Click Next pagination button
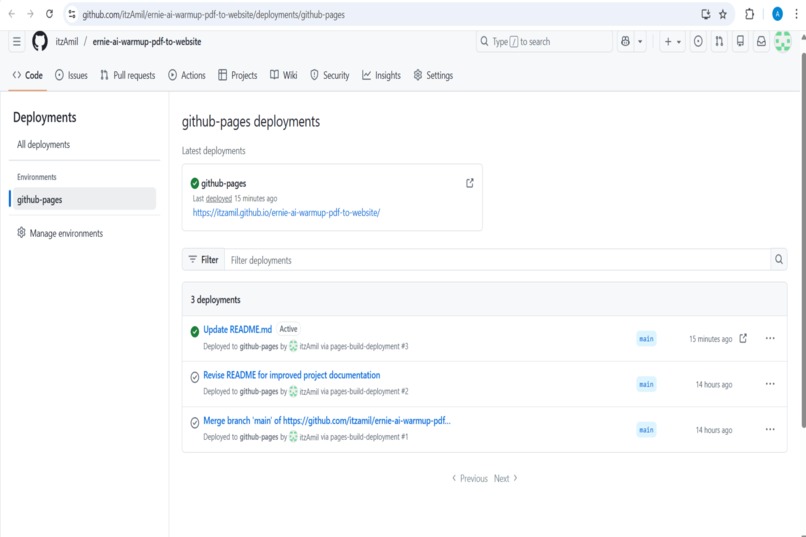 click(x=506, y=478)
